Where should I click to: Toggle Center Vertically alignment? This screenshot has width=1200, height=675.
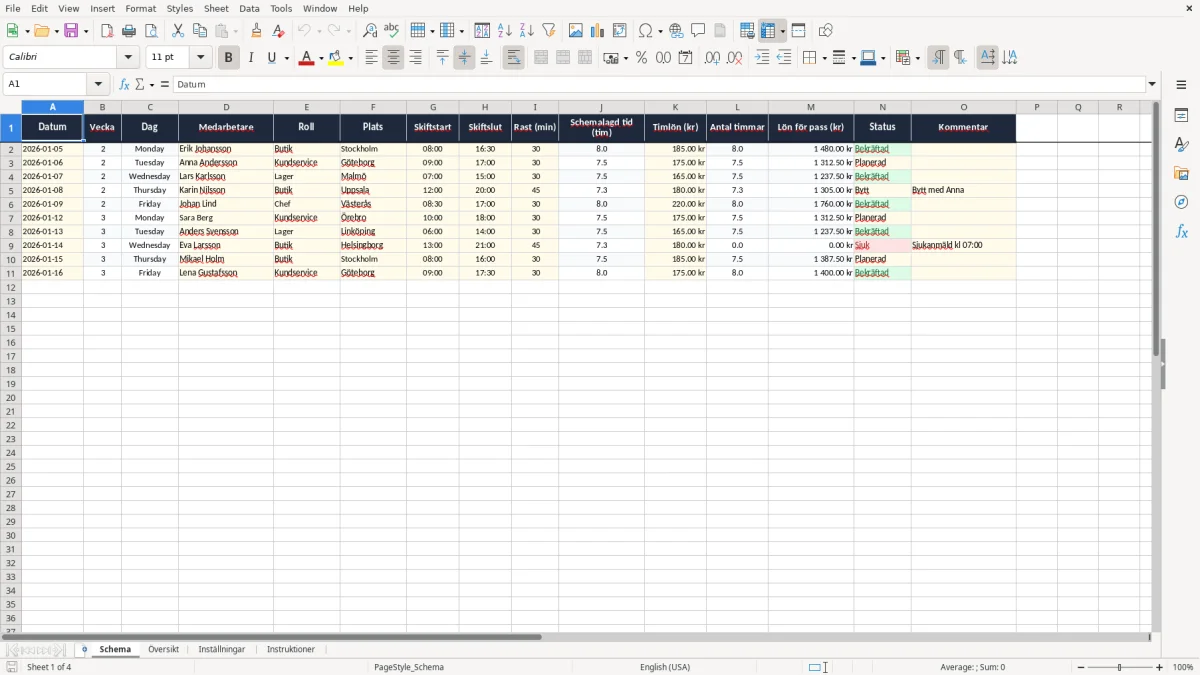click(x=464, y=58)
